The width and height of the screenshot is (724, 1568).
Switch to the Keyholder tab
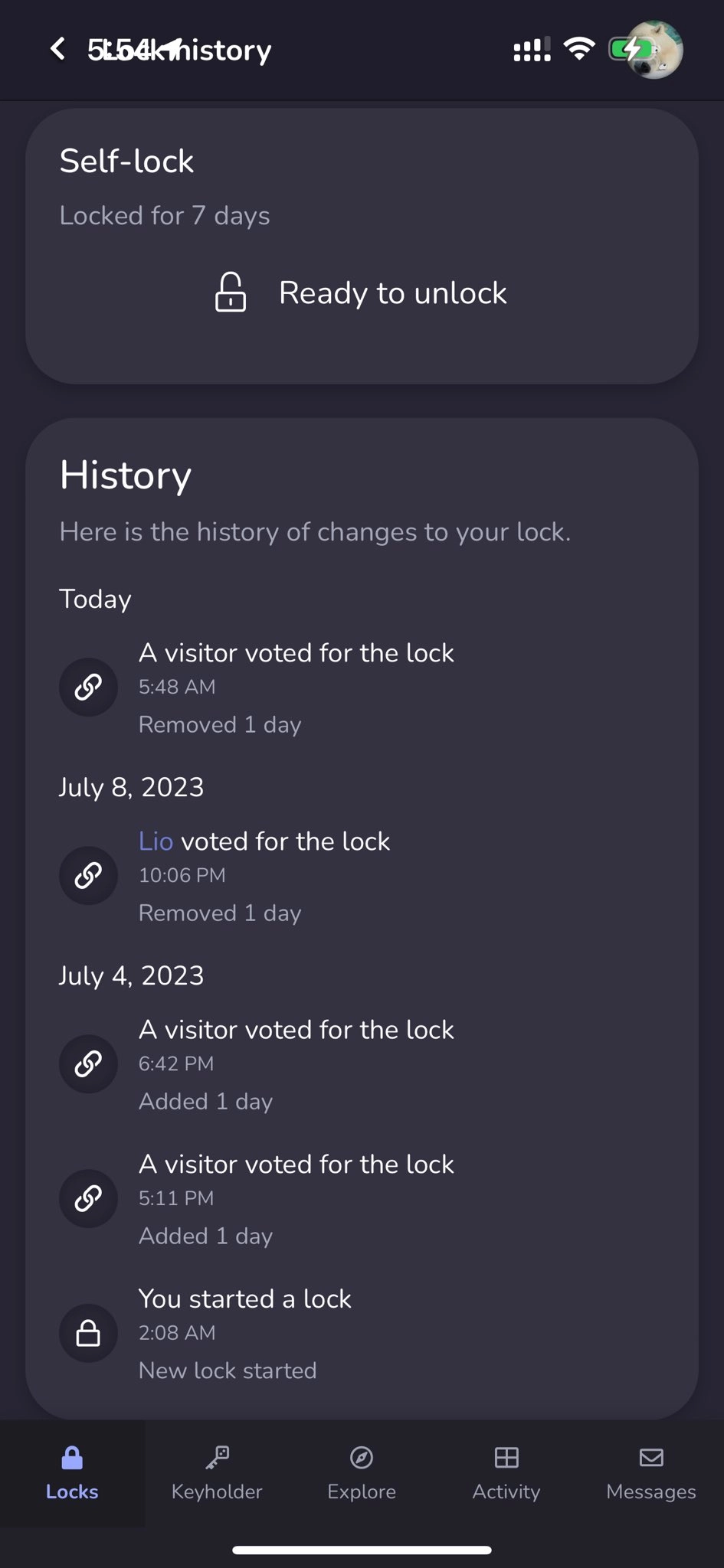[217, 1473]
